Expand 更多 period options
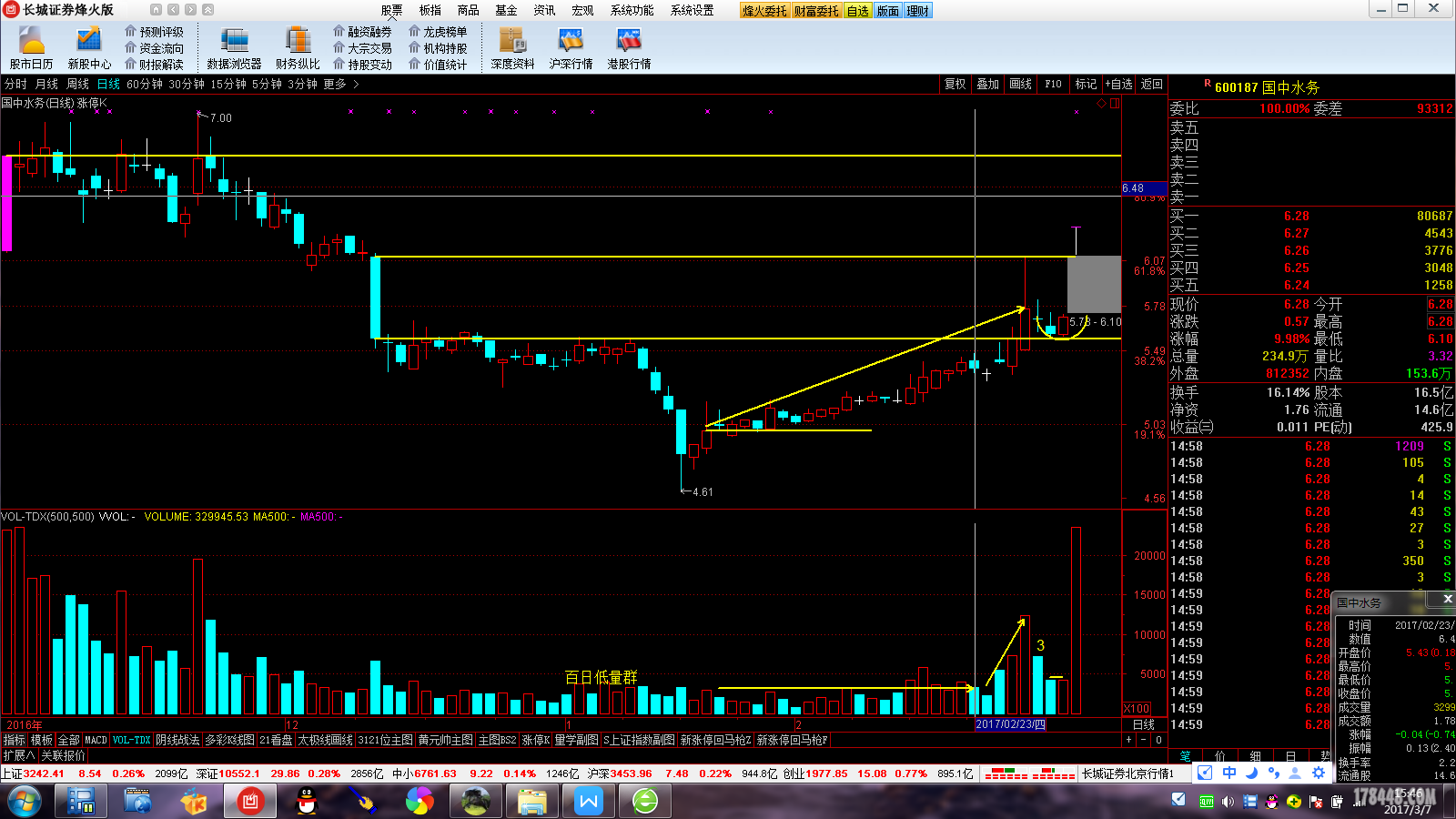Viewport: 1456px width, 819px height. tap(341, 84)
